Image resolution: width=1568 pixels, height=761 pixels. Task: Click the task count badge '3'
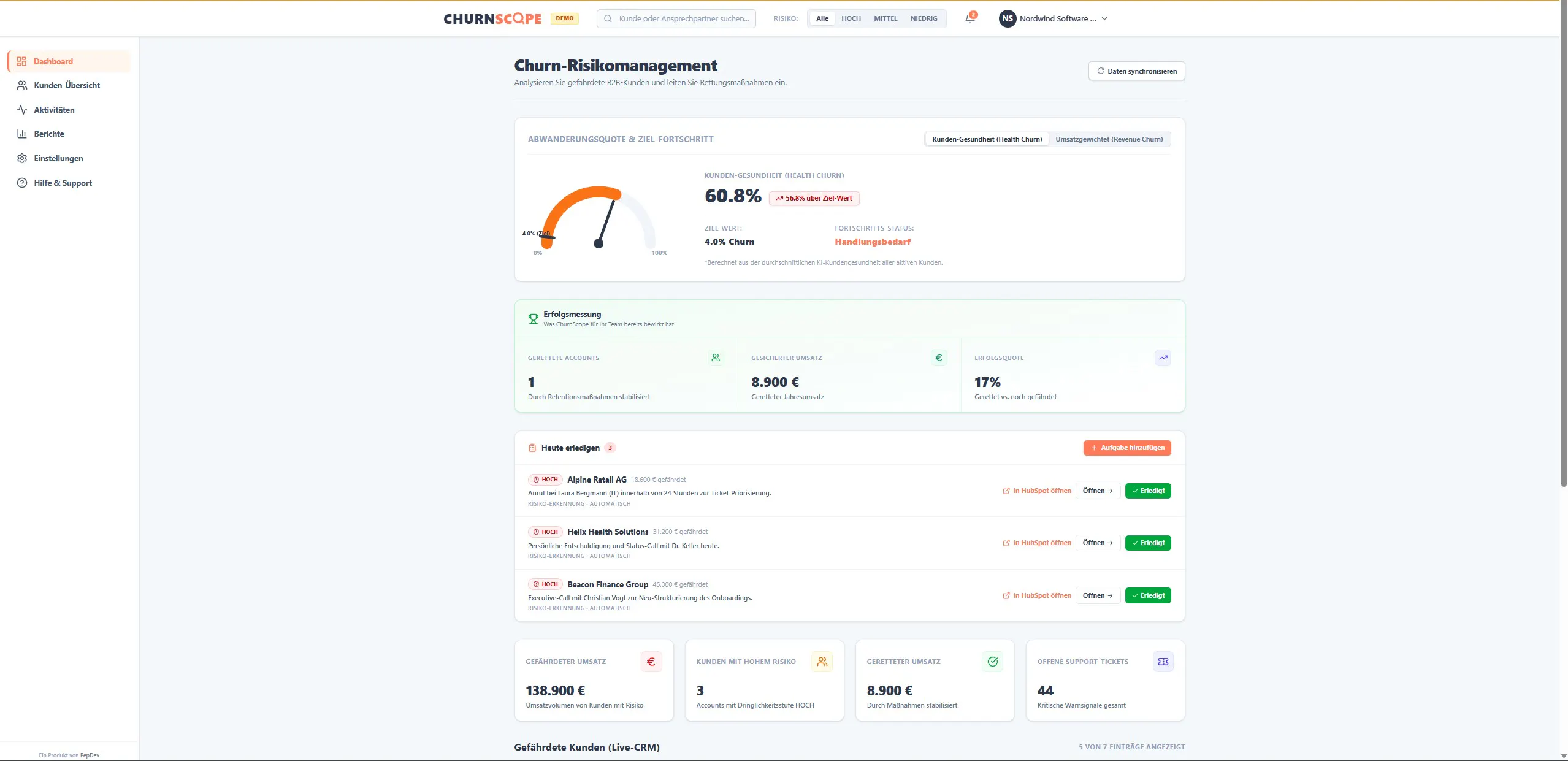(610, 448)
